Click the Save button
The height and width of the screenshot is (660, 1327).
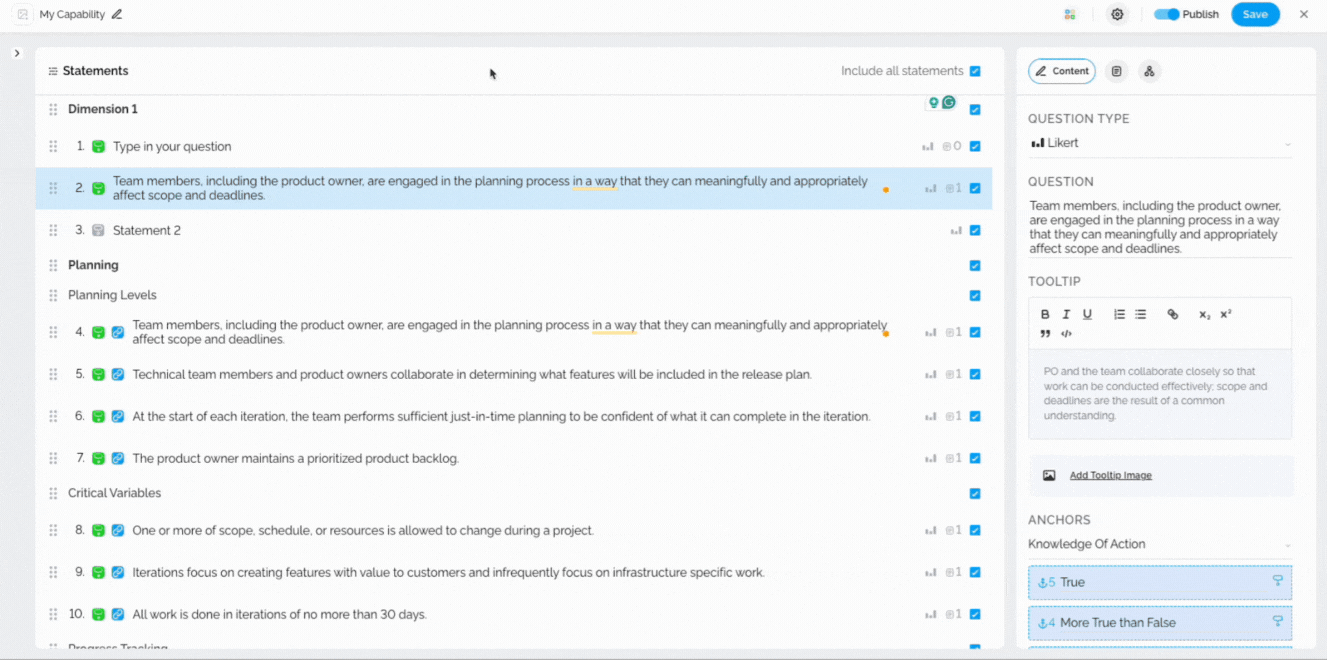point(1254,14)
